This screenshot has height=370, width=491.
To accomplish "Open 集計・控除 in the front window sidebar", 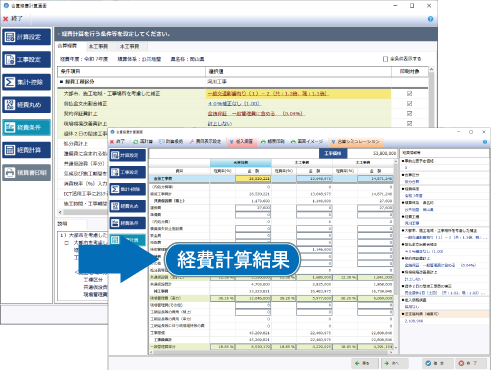I will coord(128,189).
